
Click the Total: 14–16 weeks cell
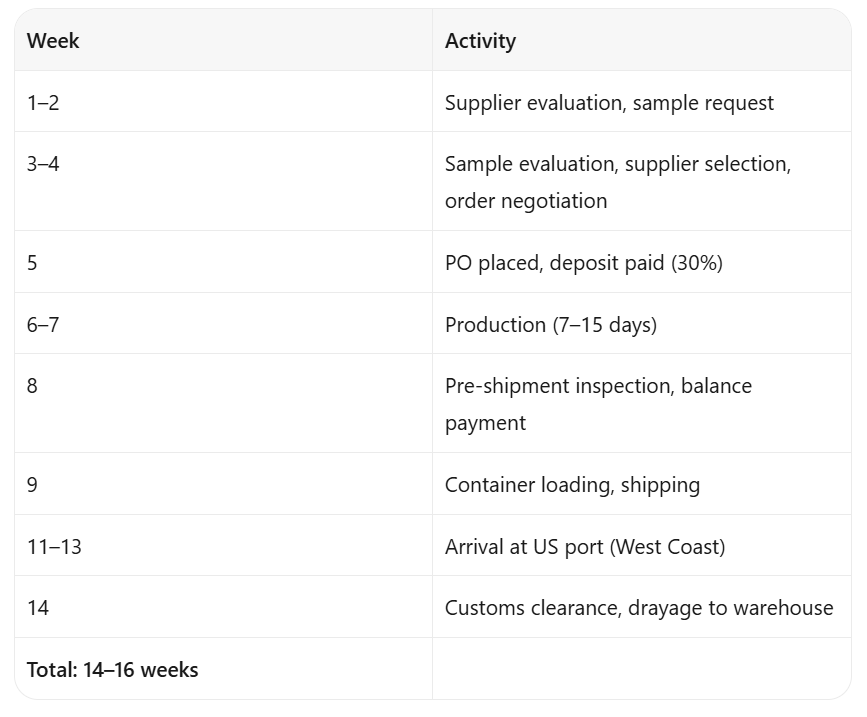coord(223,669)
